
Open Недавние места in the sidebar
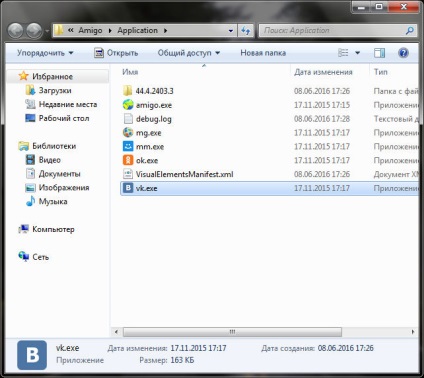pos(68,104)
